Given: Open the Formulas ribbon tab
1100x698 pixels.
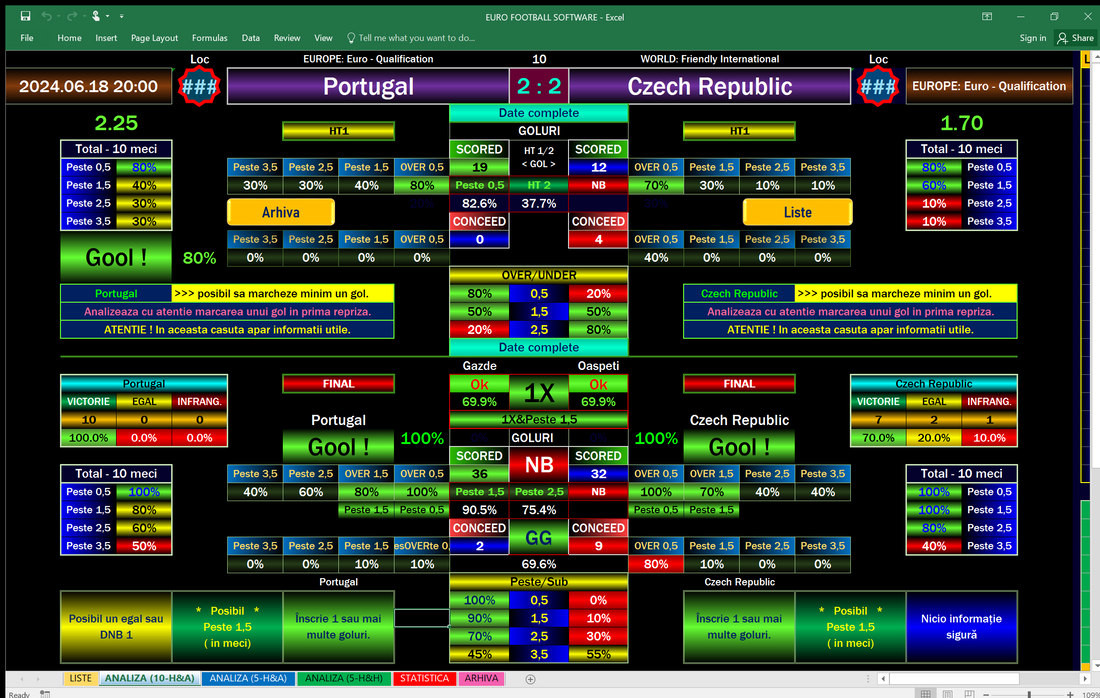Looking at the screenshot, I should click(x=209, y=38).
